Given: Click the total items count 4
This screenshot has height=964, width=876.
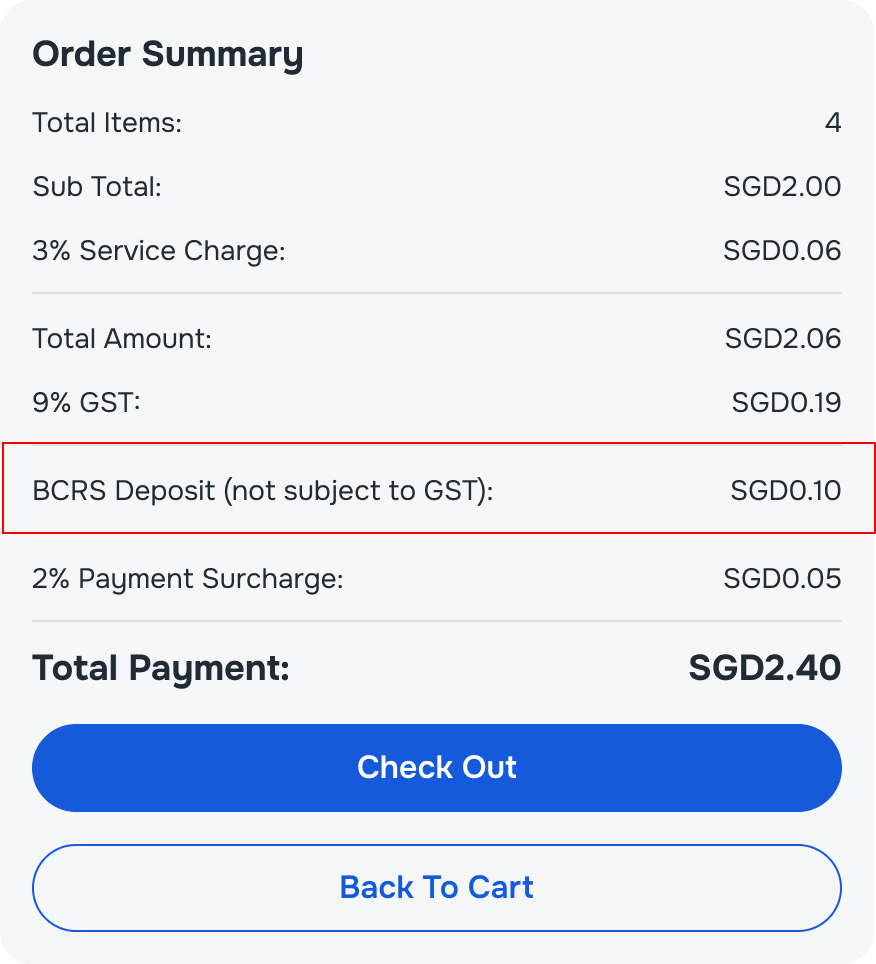Looking at the screenshot, I should pyautogui.click(x=833, y=122).
